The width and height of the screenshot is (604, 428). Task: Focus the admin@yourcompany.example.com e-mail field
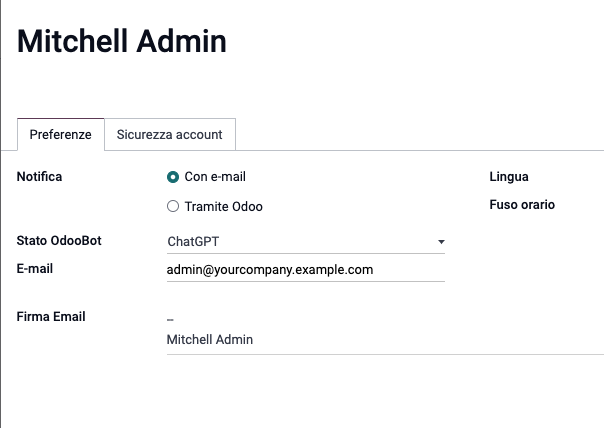tap(300, 270)
